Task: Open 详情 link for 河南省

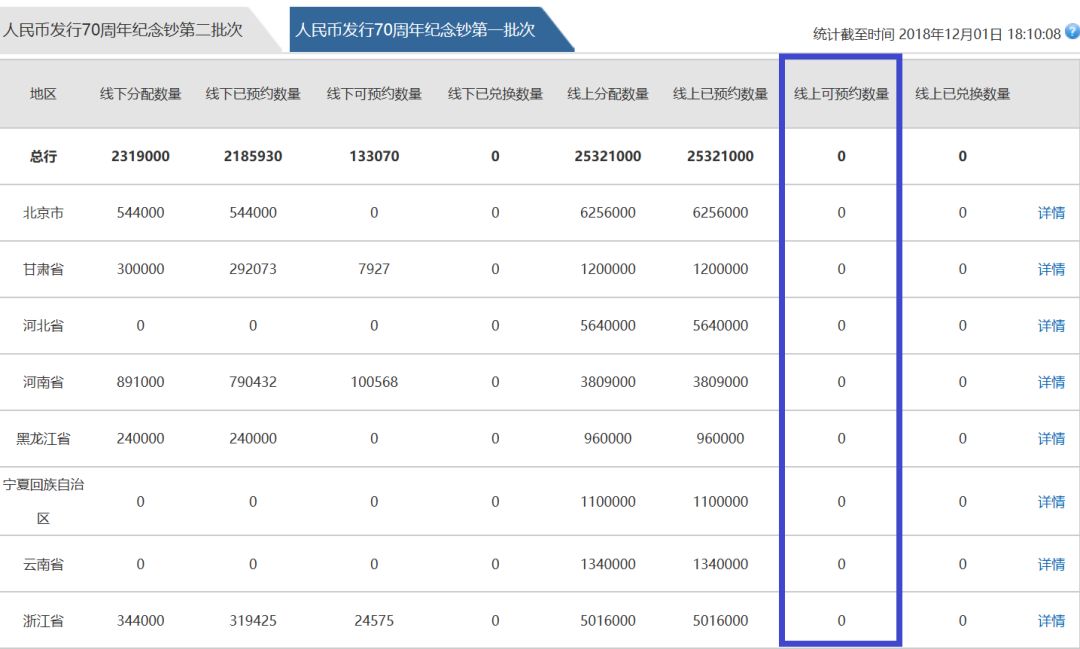Action: pyautogui.click(x=1051, y=382)
